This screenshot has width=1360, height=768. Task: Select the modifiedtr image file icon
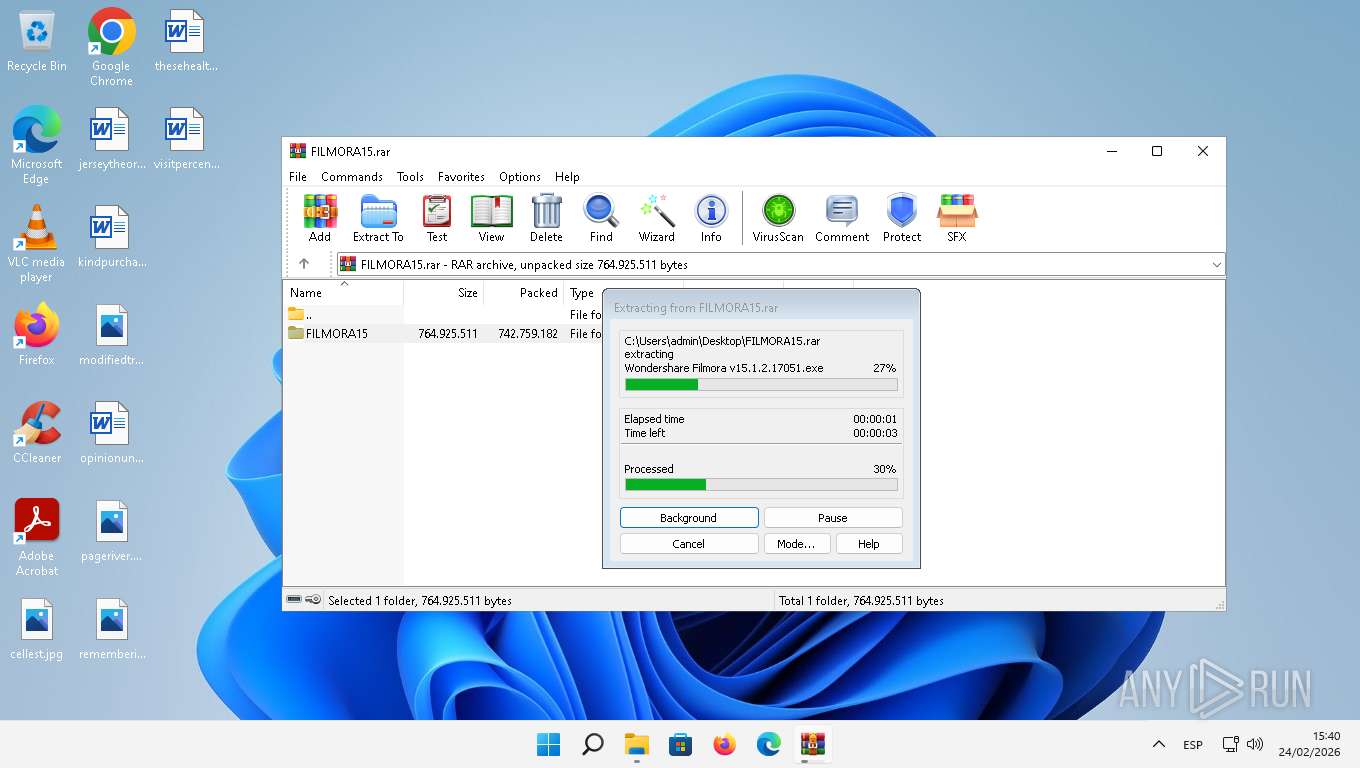coord(111,335)
